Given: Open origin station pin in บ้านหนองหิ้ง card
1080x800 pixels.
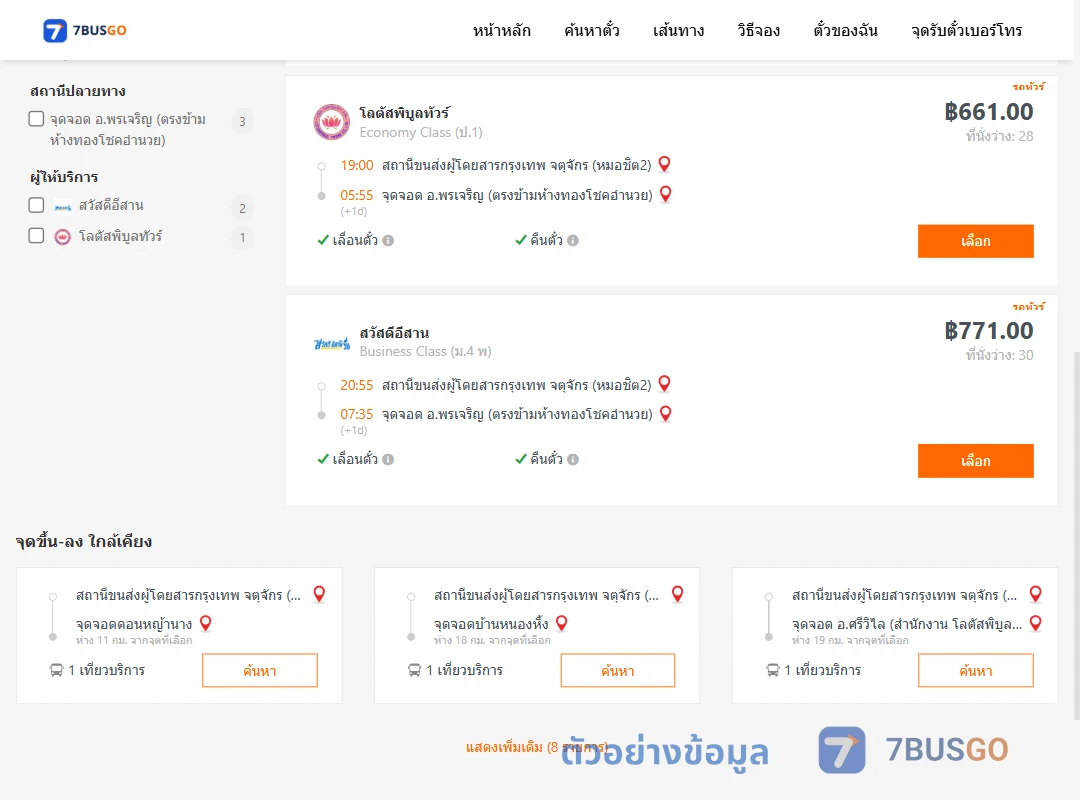Looking at the screenshot, I should (677, 594).
